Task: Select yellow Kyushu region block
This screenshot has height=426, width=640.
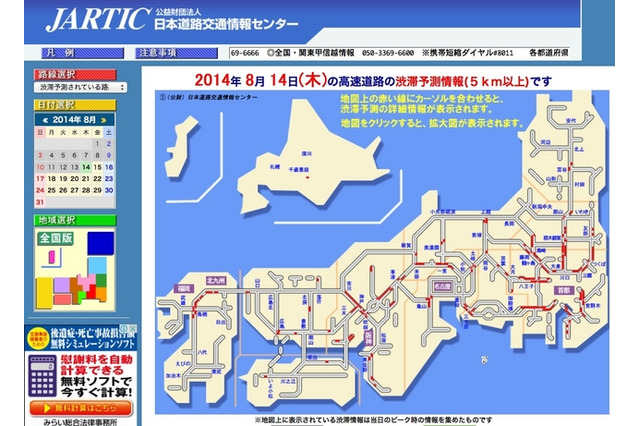Action: [44, 293]
